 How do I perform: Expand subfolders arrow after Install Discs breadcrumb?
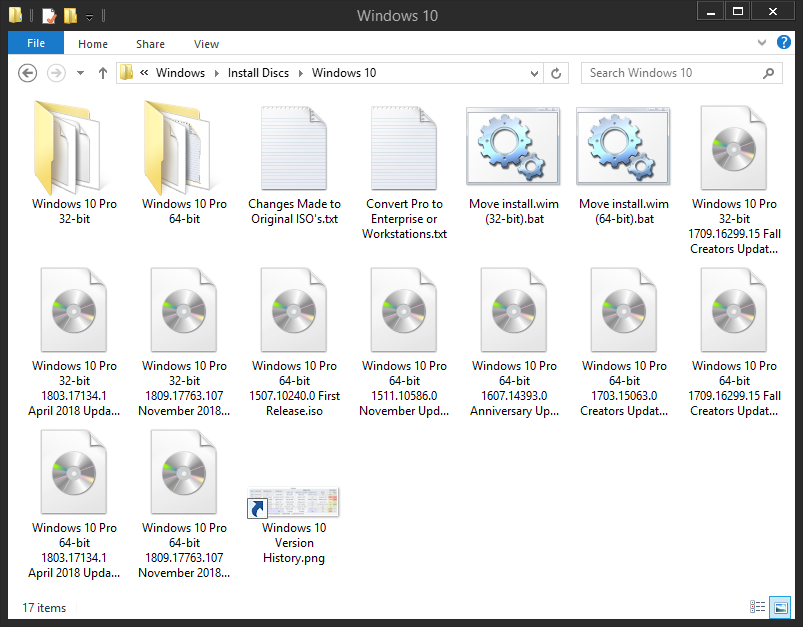point(301,73)
